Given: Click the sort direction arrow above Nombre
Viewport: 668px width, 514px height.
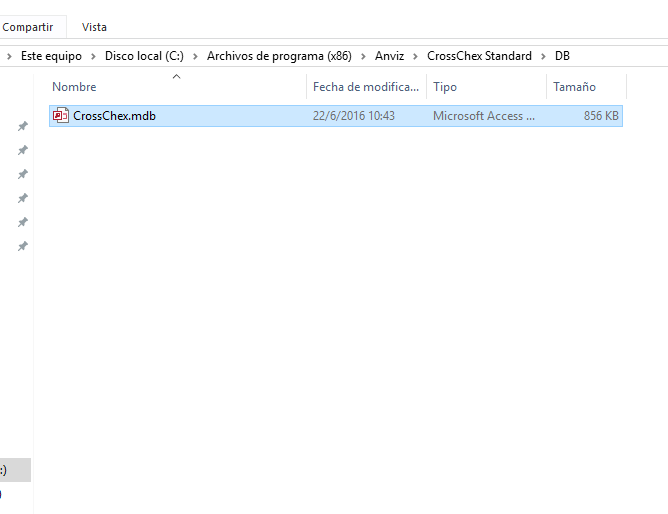Looking at the screenshot, I should [176, 77].
